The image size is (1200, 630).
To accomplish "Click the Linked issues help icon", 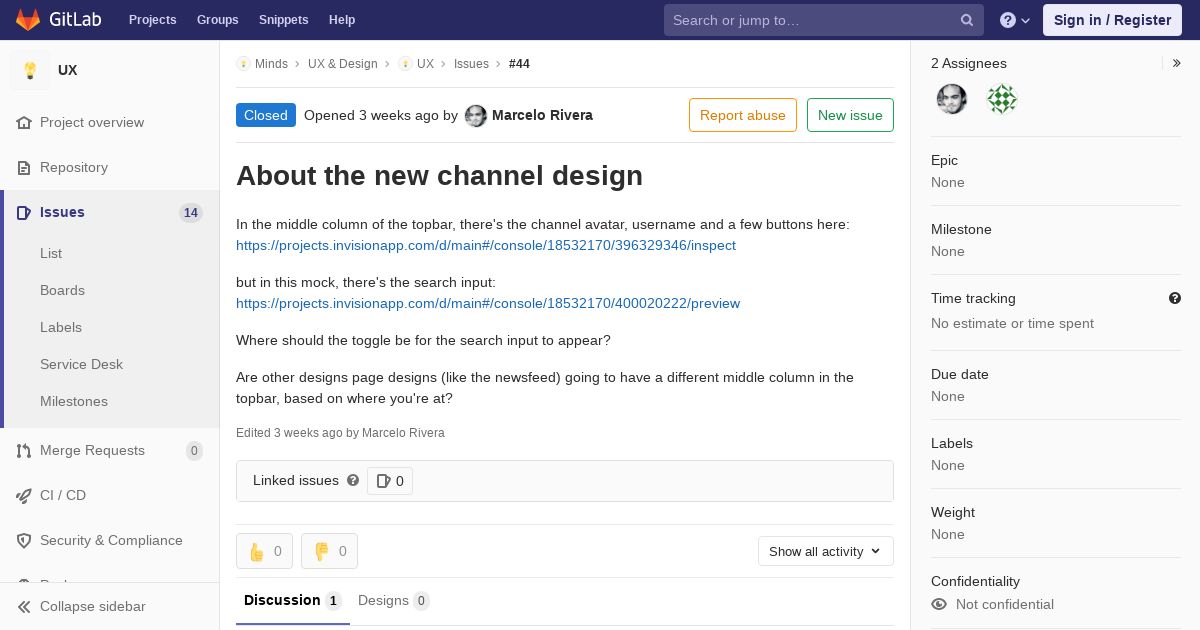I will point(353,480).
